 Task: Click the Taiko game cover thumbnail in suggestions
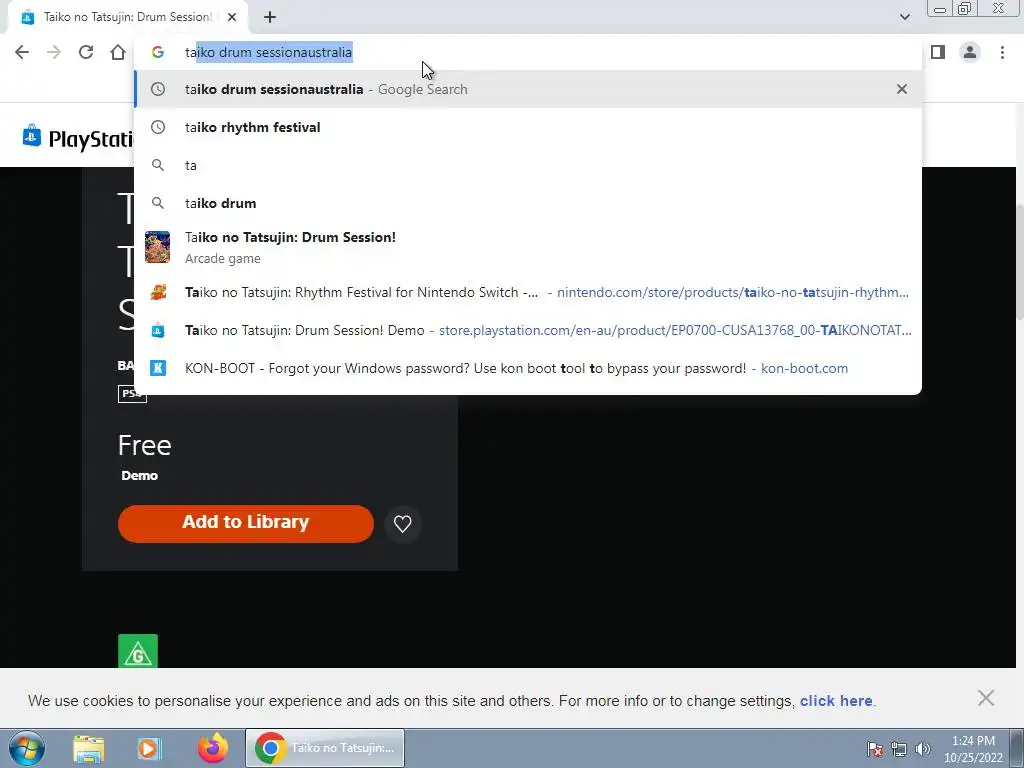157,247
